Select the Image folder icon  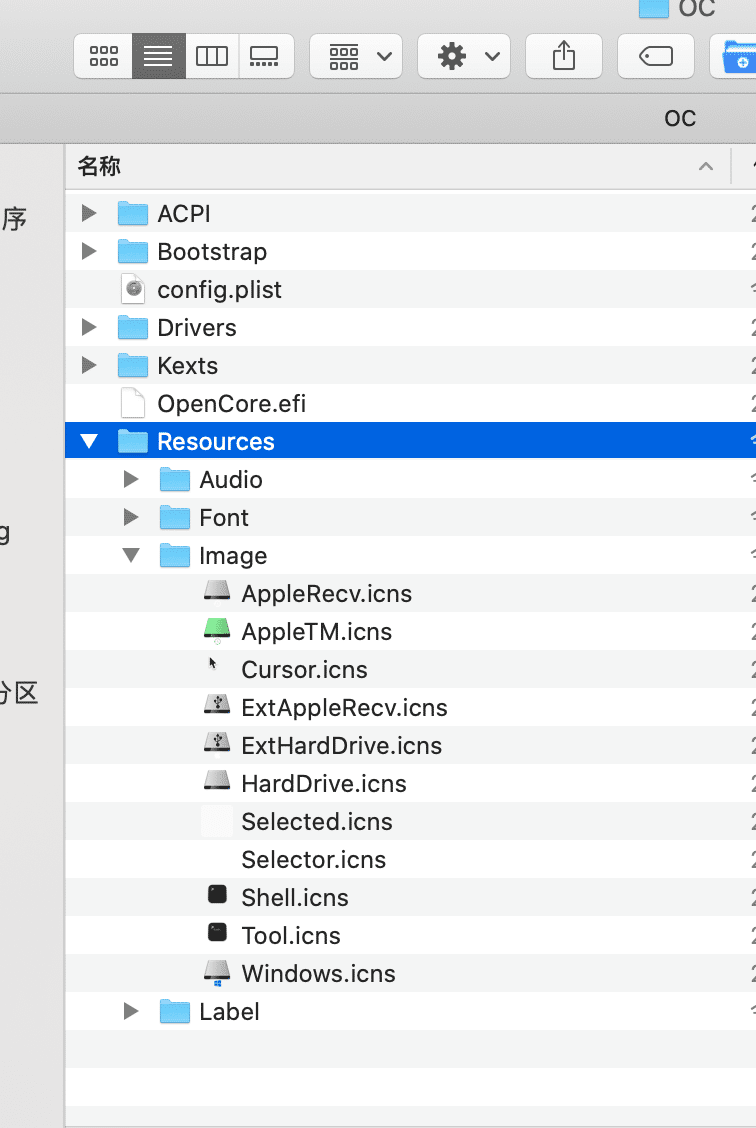(x=175, y=555)
